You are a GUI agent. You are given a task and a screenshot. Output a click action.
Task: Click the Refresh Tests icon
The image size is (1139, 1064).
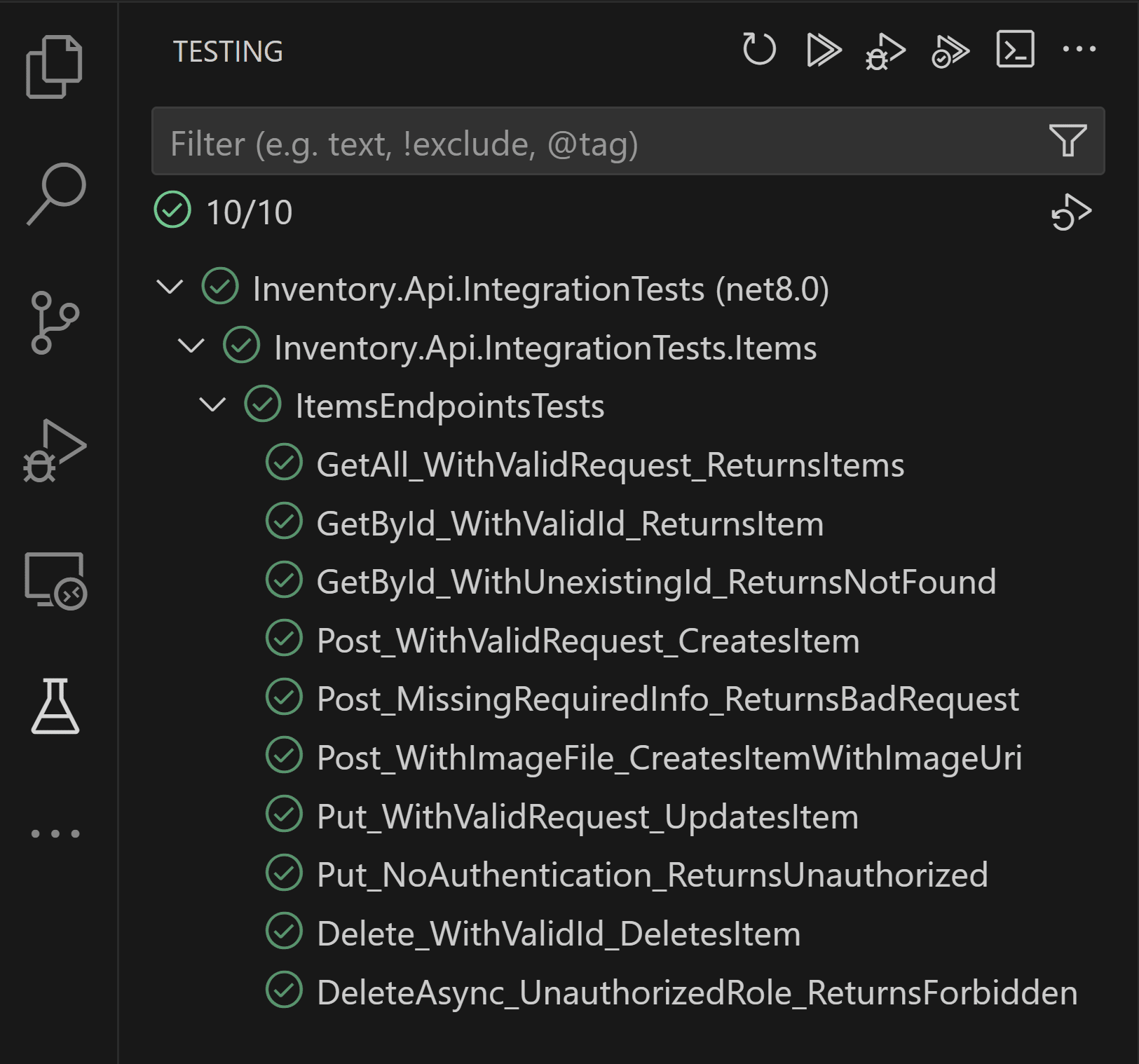(x=759, y=50)
